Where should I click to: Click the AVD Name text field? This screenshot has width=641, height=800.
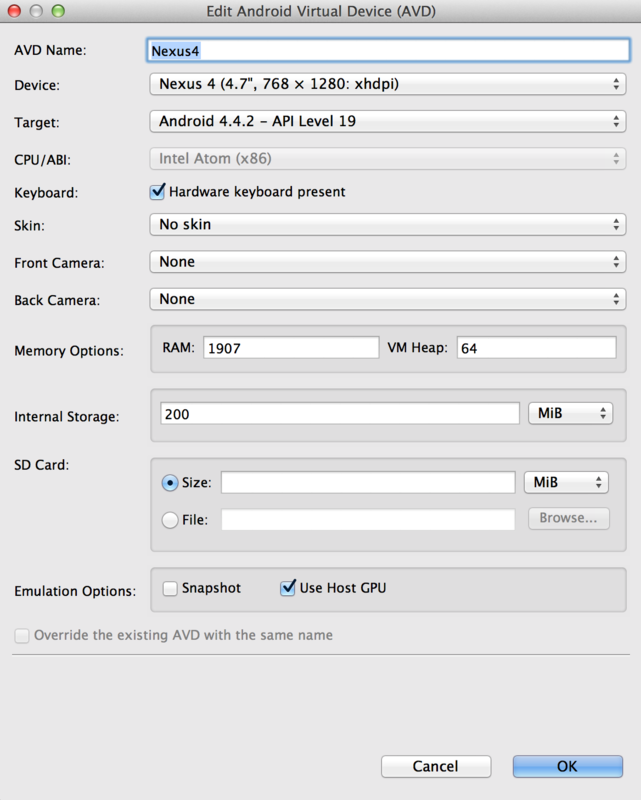[x=388, y=51]
